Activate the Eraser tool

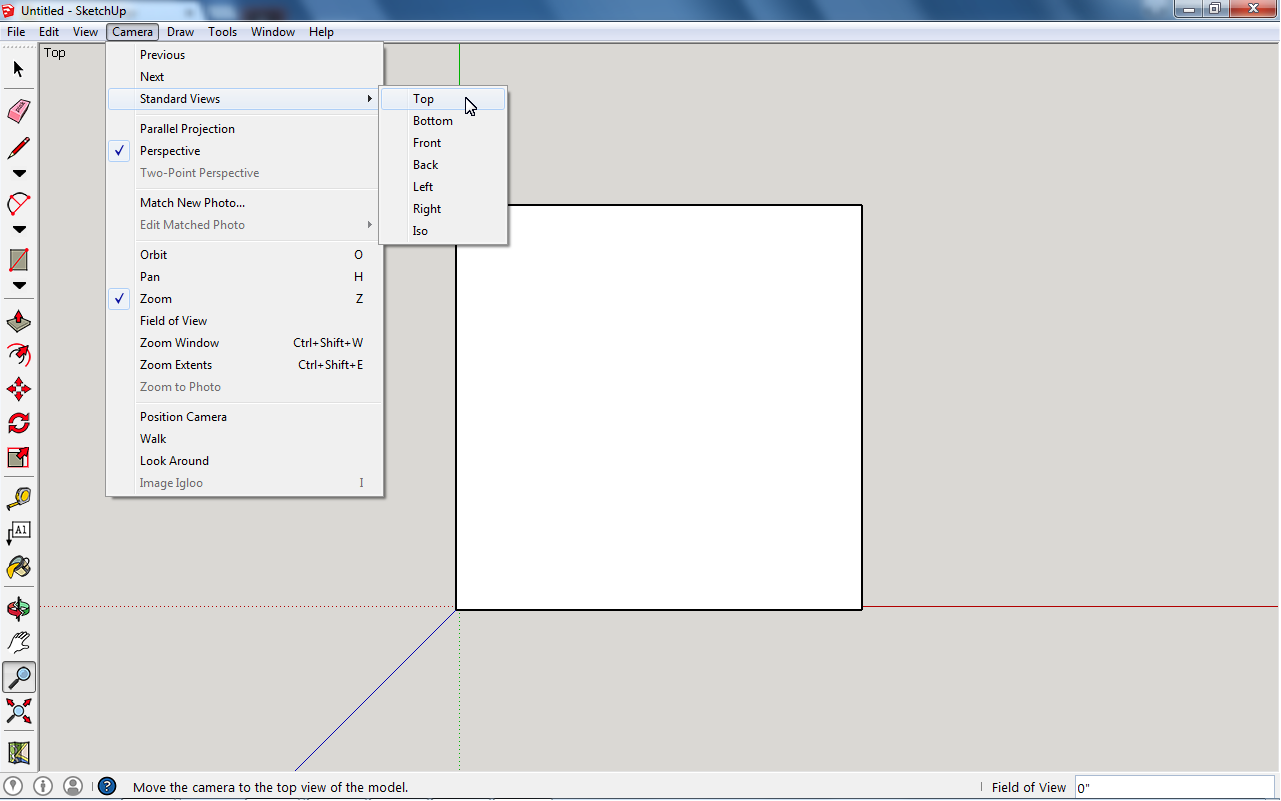17,111
